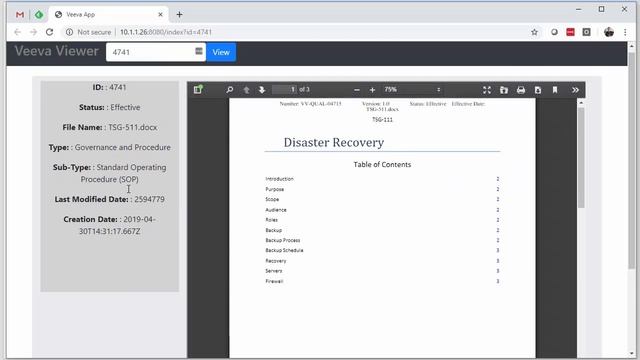Click the Roles contents entry
Screen dimensions: 640x360
[271, 220]
